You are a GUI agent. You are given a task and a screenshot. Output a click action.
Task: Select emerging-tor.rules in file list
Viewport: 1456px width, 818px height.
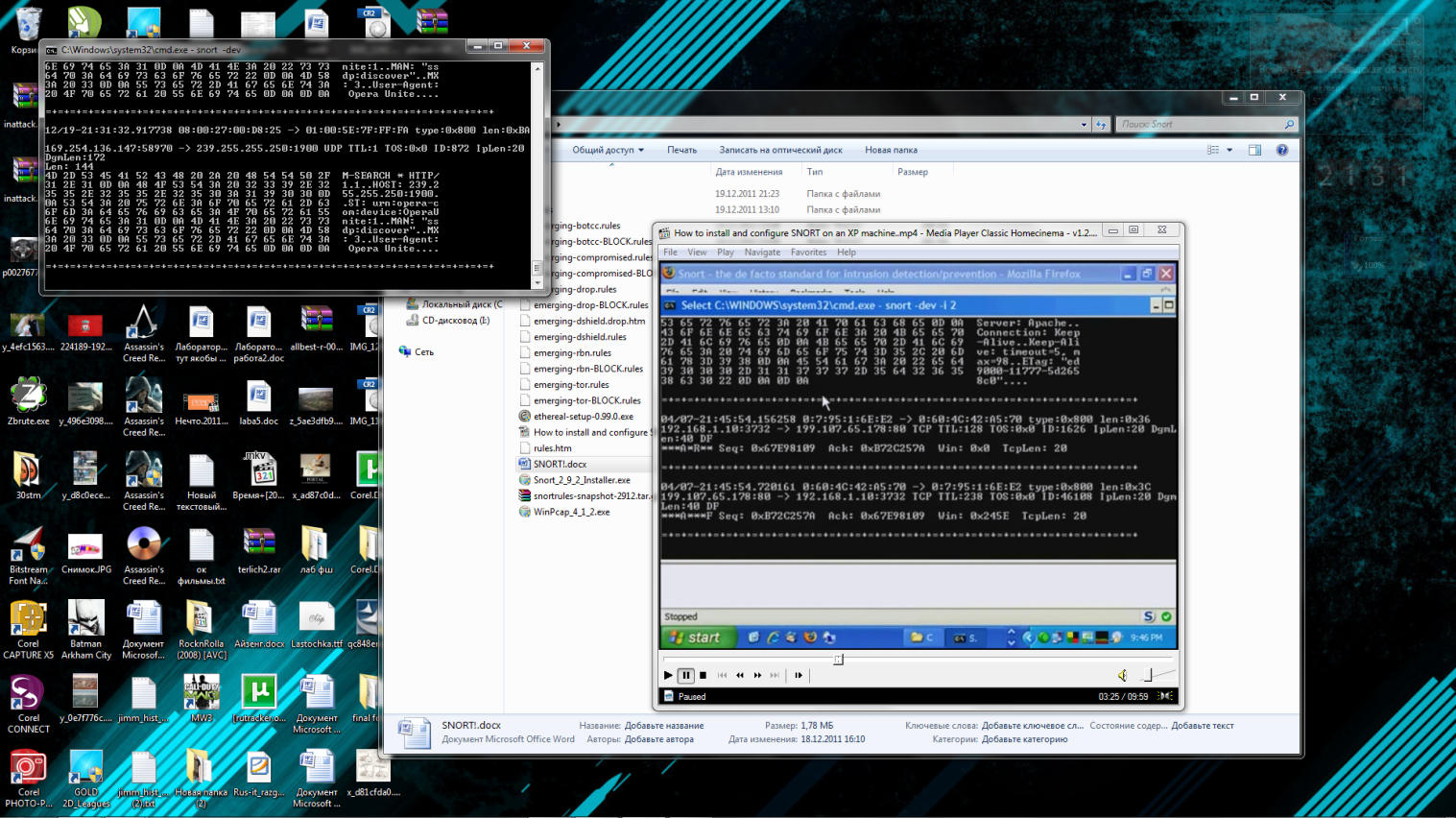pos(571,385)
